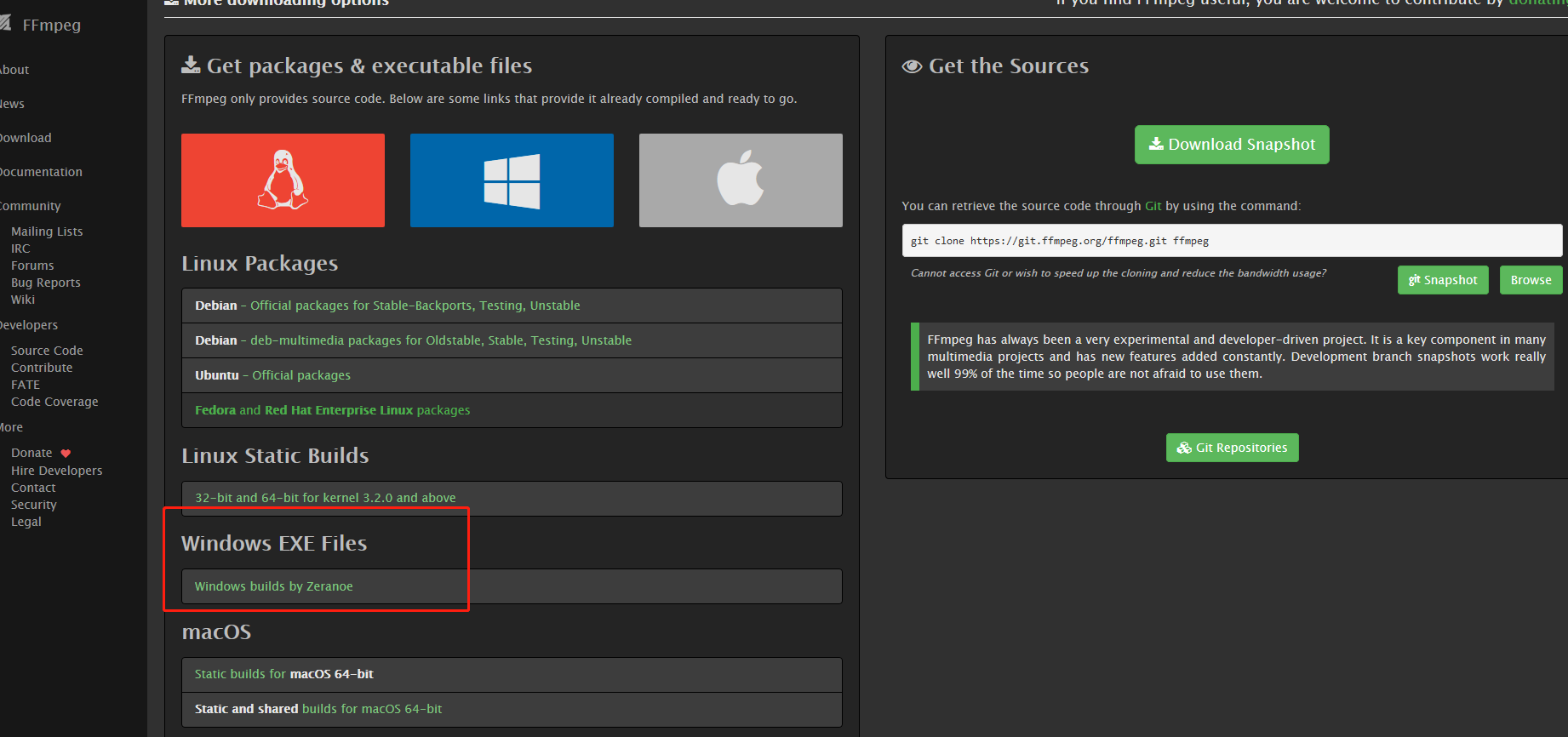
Task: Open Forums sidebar link
Action: 32,266
